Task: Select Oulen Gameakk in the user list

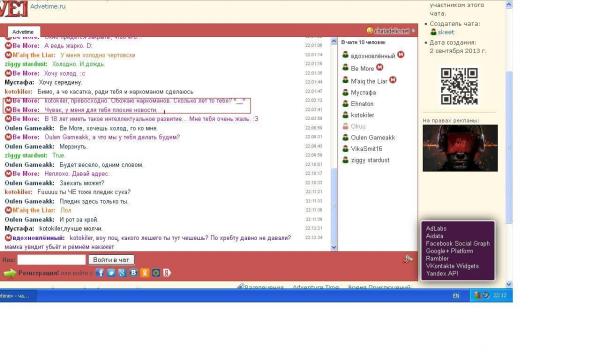Action: [373, 137]
